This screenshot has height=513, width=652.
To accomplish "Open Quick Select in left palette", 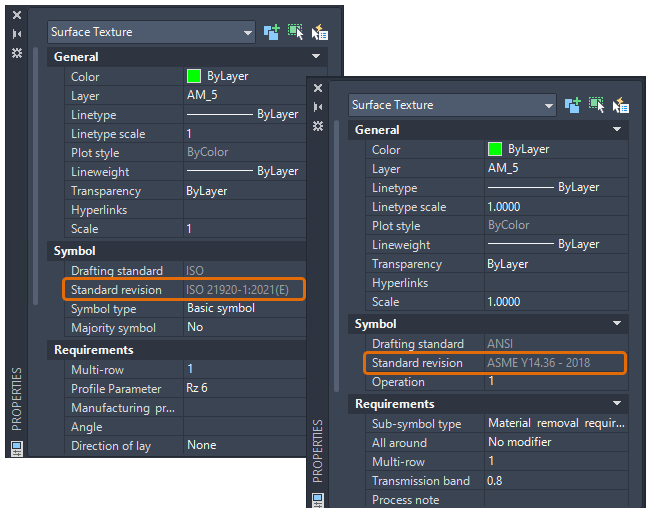I will coord(320,32).
